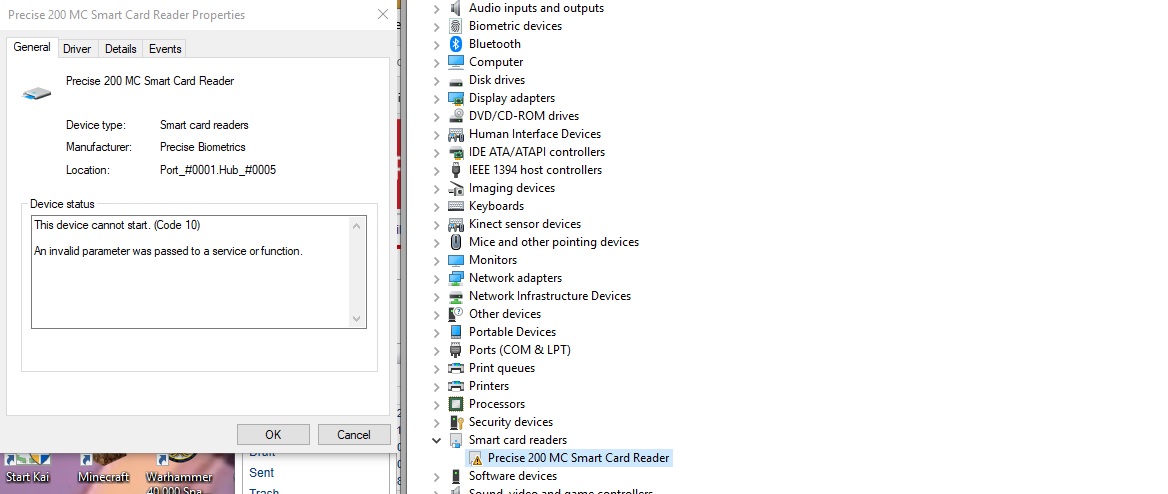The width and height of the screenshot is (1168, 494).
Task: Click the Computer monitor icon
Action: [456, 62]
